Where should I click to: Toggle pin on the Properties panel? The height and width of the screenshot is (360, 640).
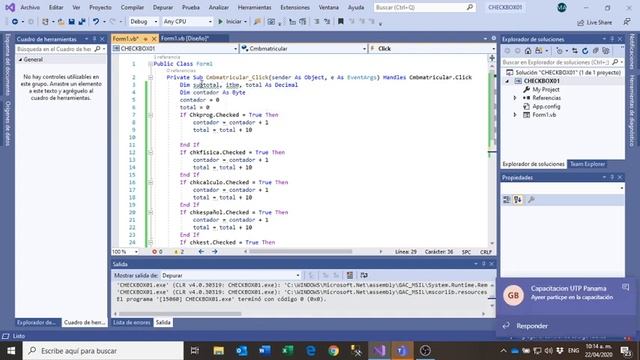point(612,178)
